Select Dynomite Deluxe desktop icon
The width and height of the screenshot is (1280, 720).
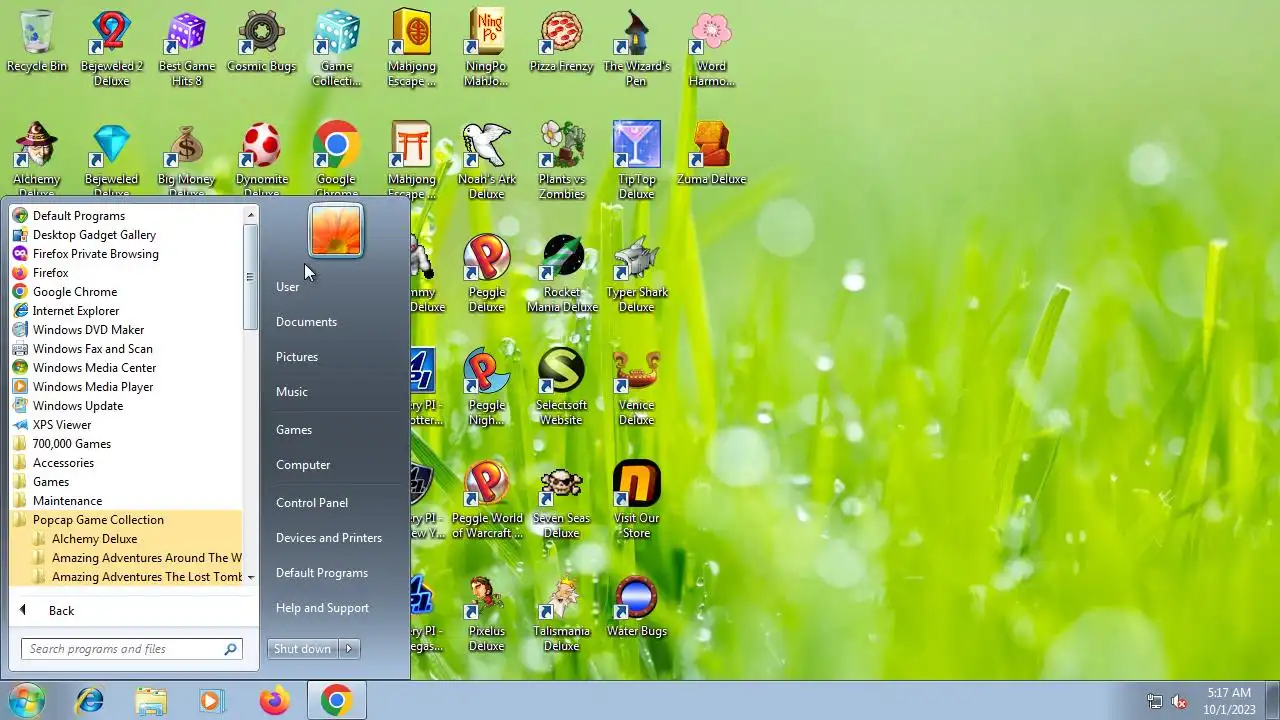[x=262, y=160]
